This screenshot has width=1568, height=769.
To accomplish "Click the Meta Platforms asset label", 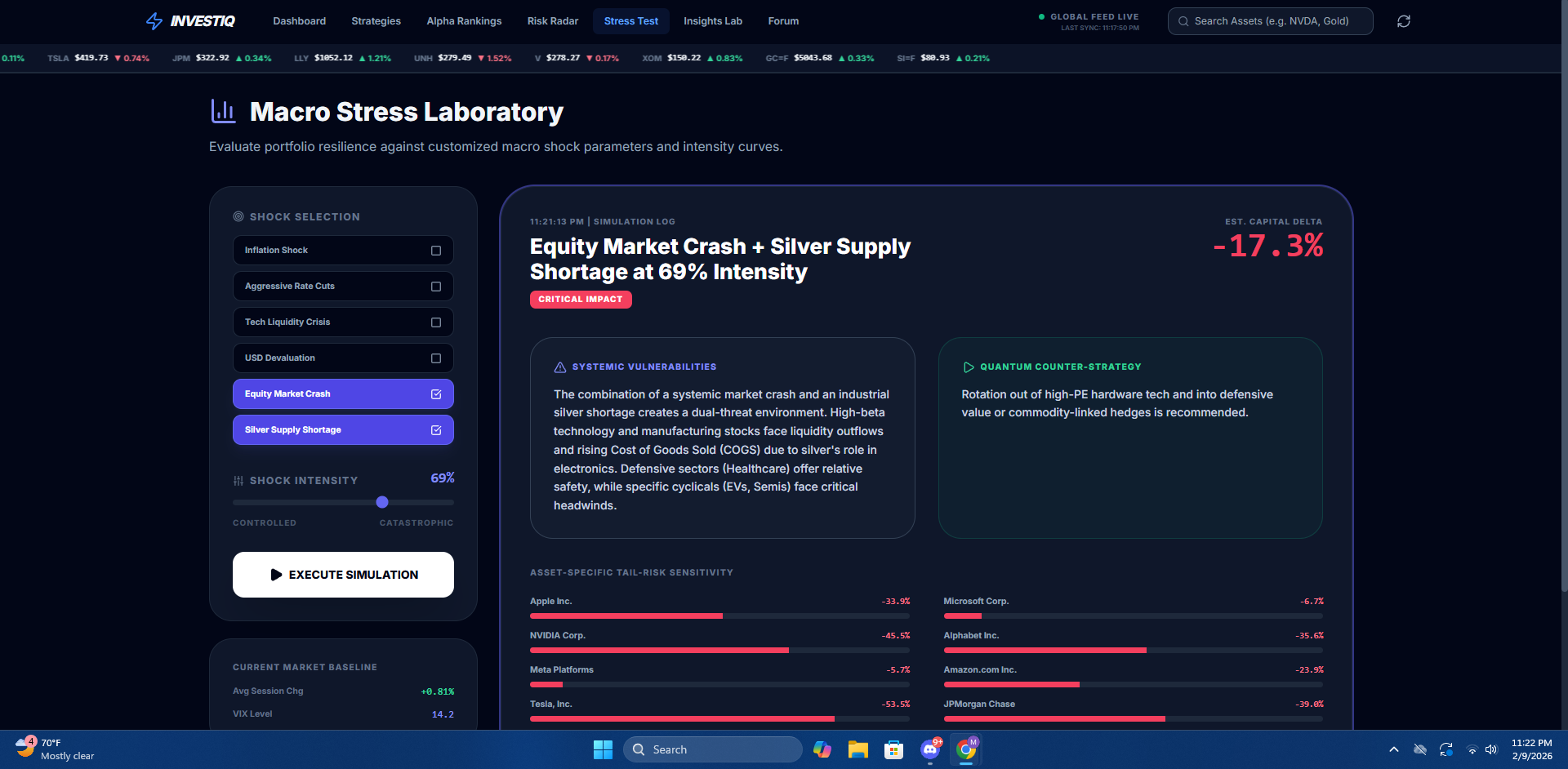I will [x=562, y=670].
